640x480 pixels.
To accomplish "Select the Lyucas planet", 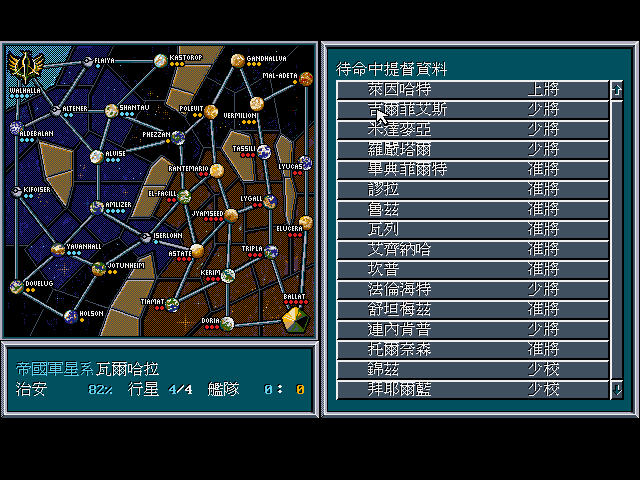I will (305, 163).
